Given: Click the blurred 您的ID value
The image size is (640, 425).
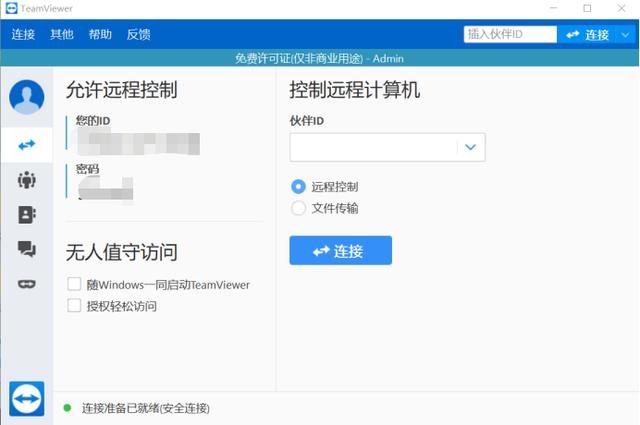Looking at the screenshot, I should tap(138, 141).
